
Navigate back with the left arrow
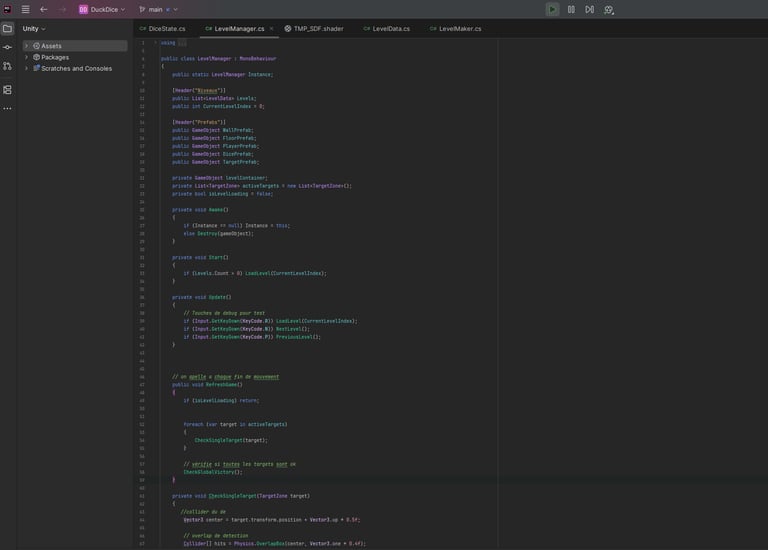pyautogui.click(x=43, y=9)
